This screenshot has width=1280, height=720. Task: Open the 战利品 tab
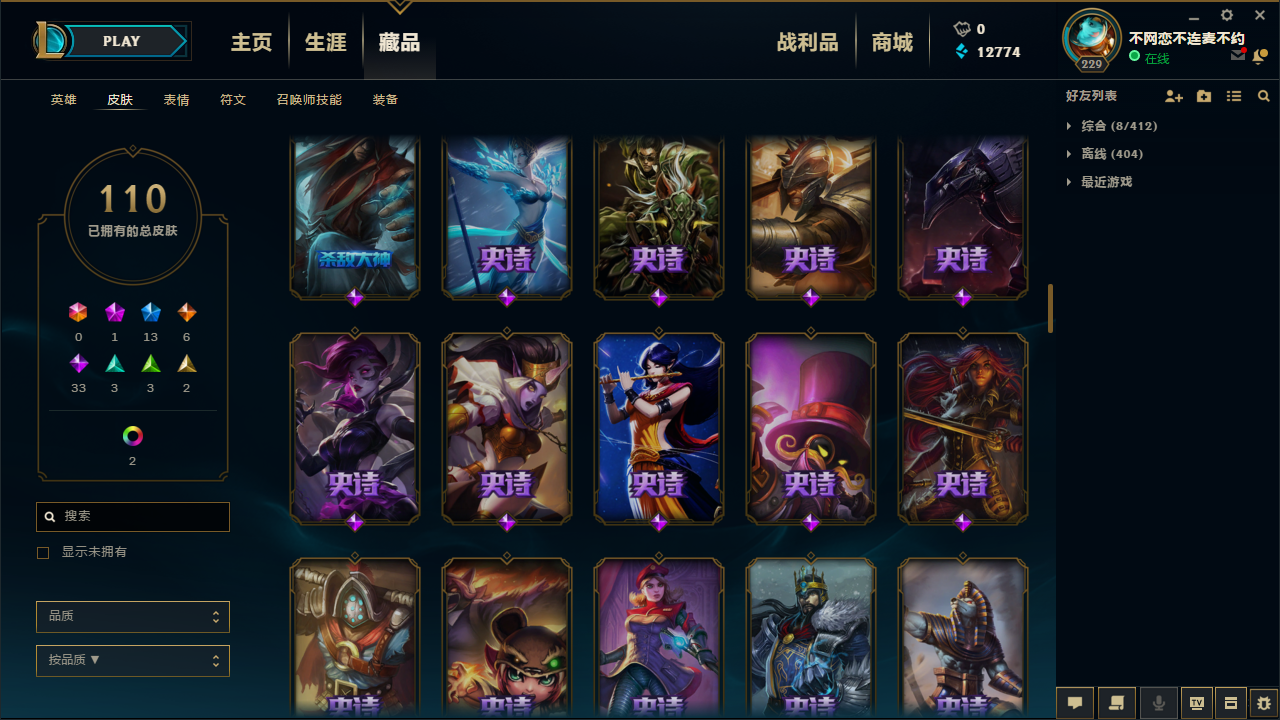(807, 42)
